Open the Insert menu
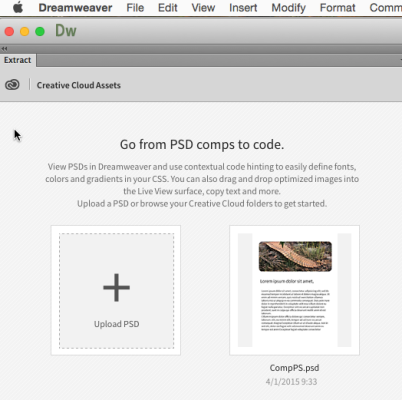Viewport: 402px width, 400px height. click(x=243, y=8)
